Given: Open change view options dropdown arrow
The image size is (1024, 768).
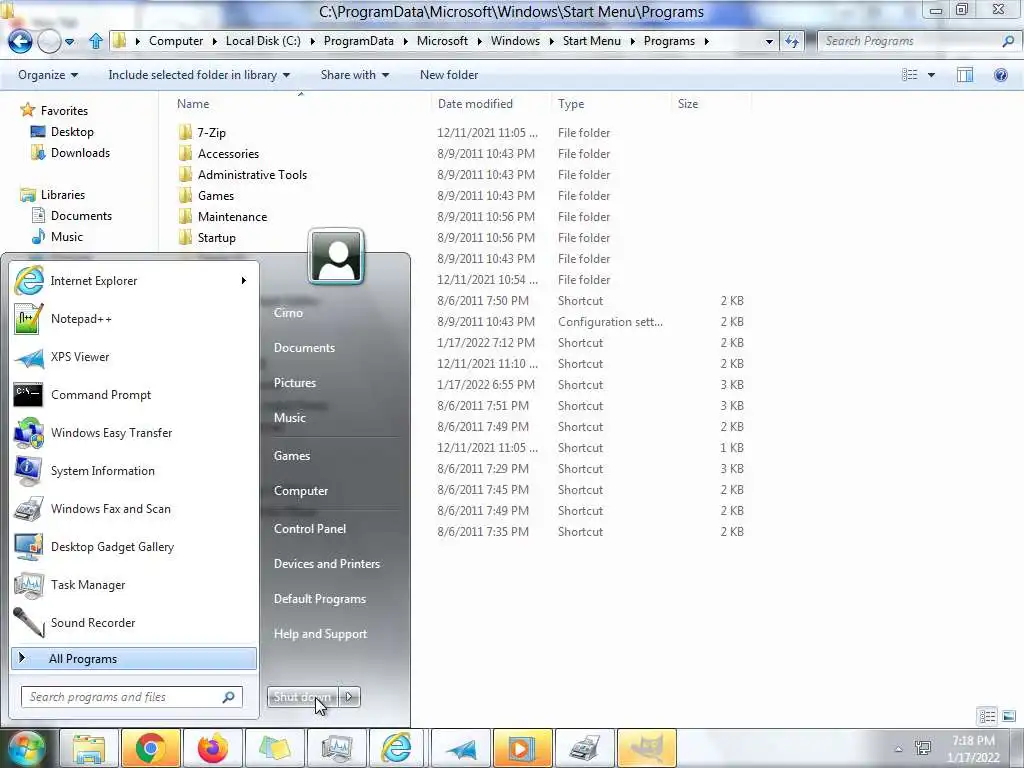Looking at the screenshot, I should (931, 75).
